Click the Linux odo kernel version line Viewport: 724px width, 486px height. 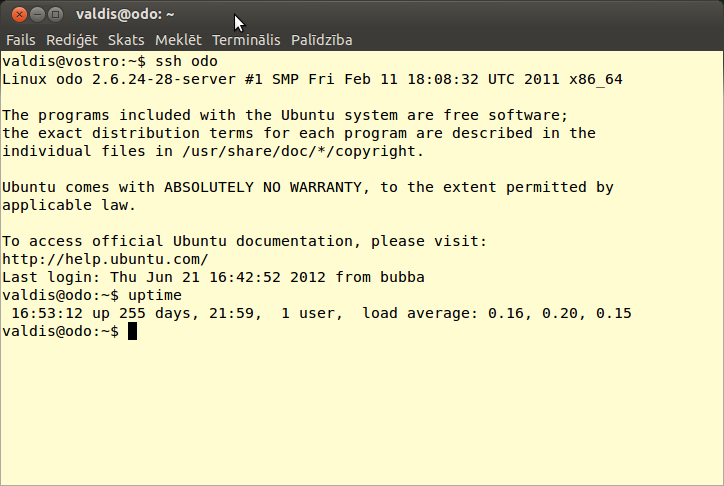(x=312, y=79)
